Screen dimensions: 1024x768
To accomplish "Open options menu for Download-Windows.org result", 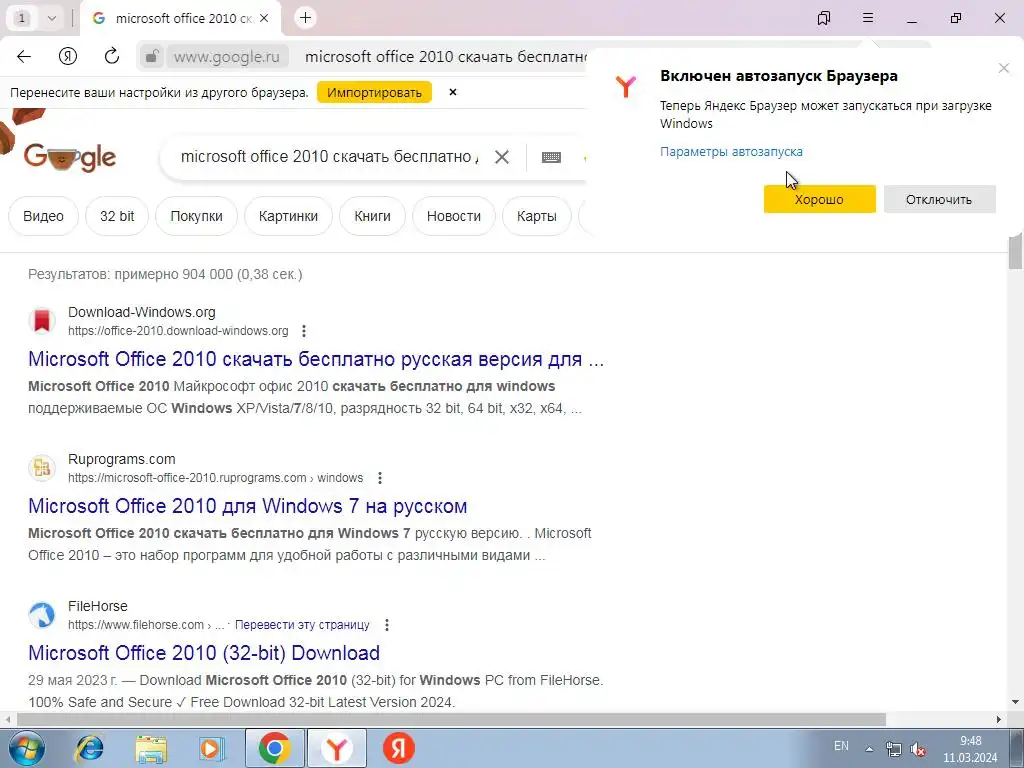I will click(x=304, y=331).
